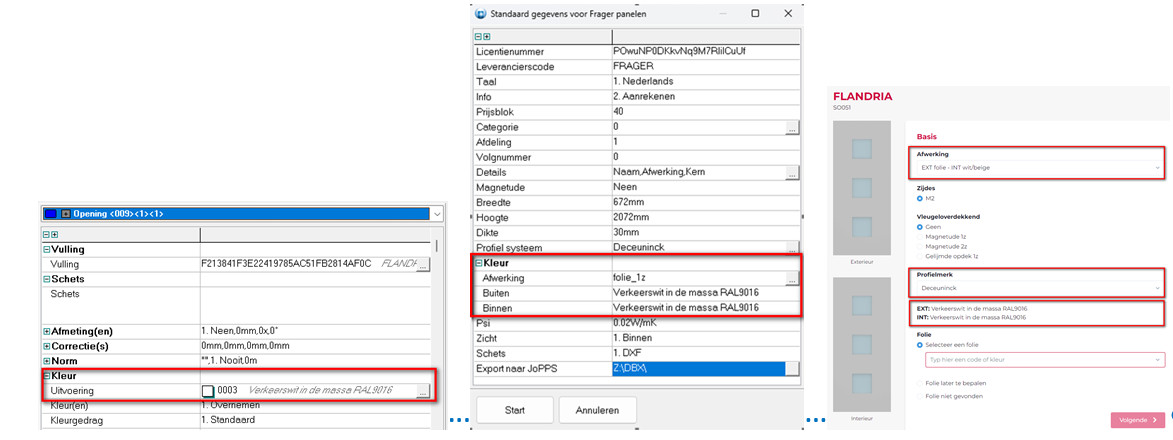Click Prijsblok value 40

coord(705,112)
